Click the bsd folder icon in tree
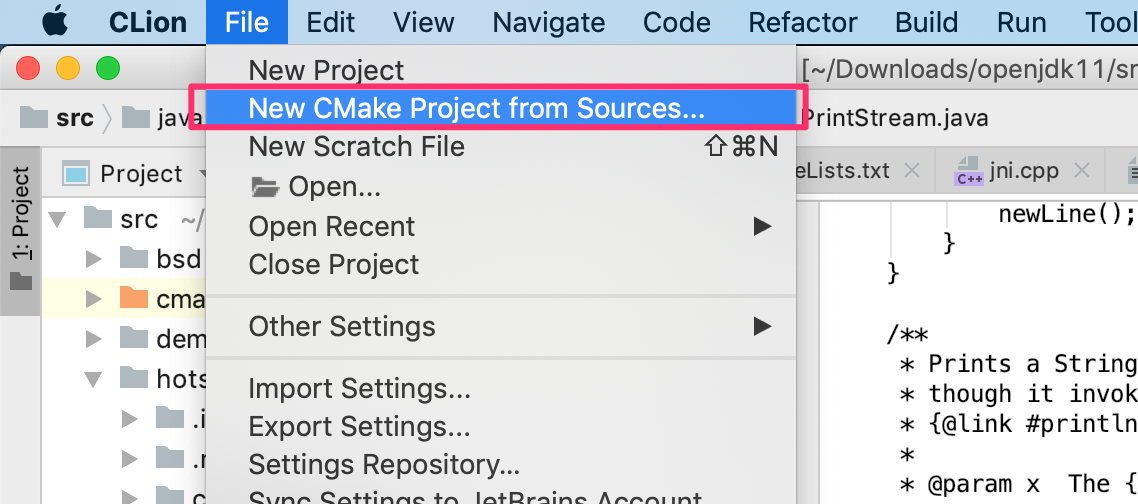This screenshot has width=1138, height=504. click(x=133, y=258)
